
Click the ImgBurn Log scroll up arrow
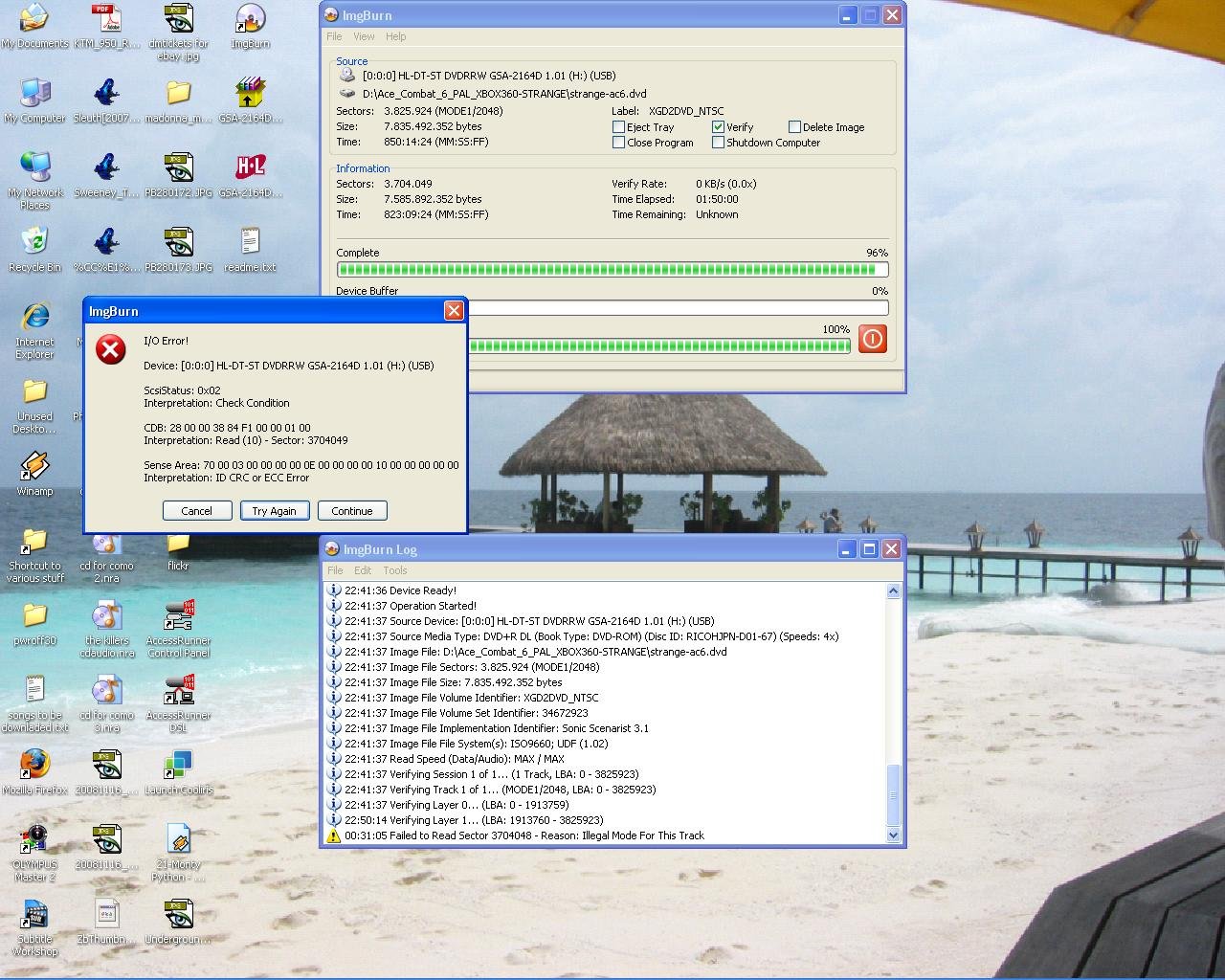pos(893,590)
